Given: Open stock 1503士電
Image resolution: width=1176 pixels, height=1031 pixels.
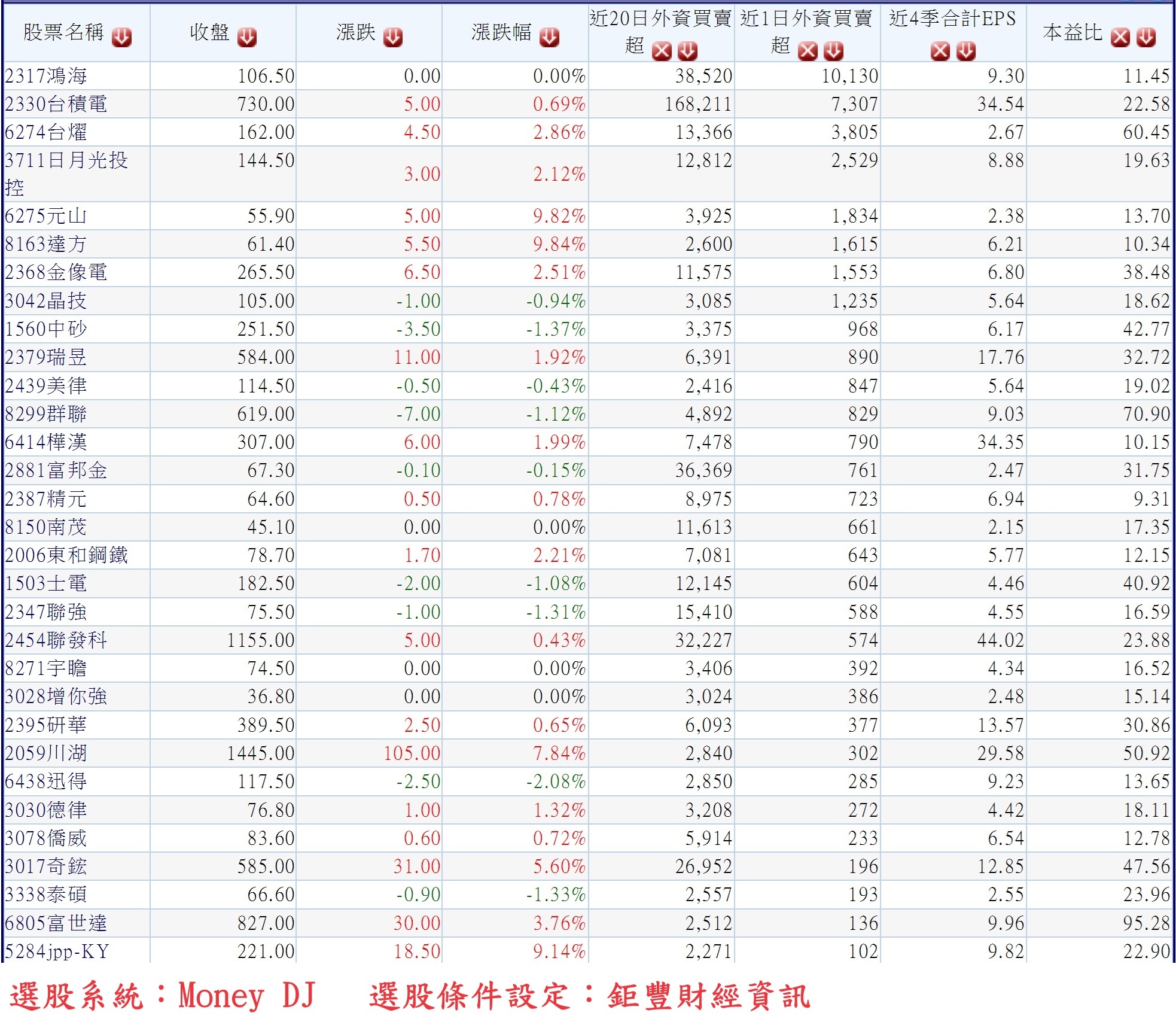Looking at the screenshot, I should (46, 583).
